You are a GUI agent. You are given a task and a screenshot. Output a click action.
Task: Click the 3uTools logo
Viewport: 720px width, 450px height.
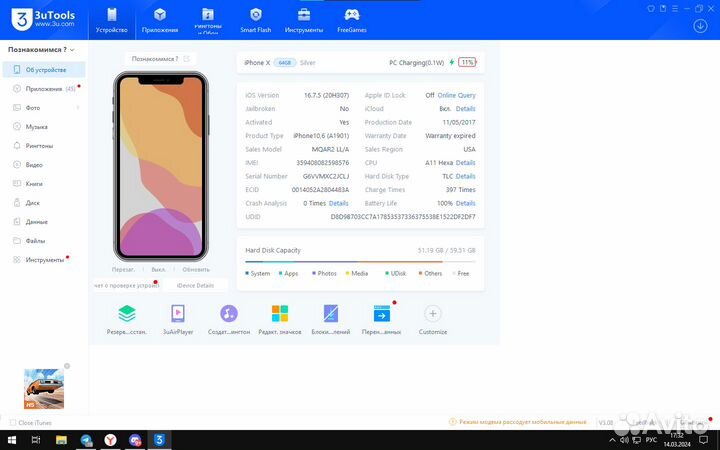(43, 19)
